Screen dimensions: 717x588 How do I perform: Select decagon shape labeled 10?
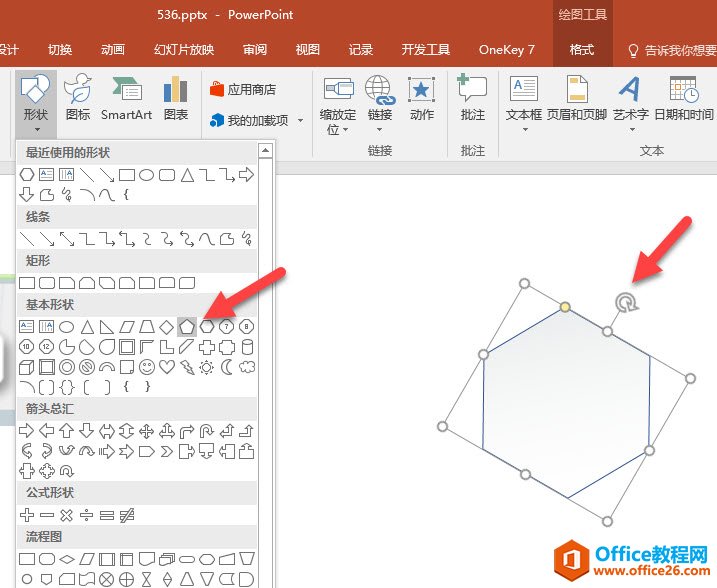click(x=27, y=347)
